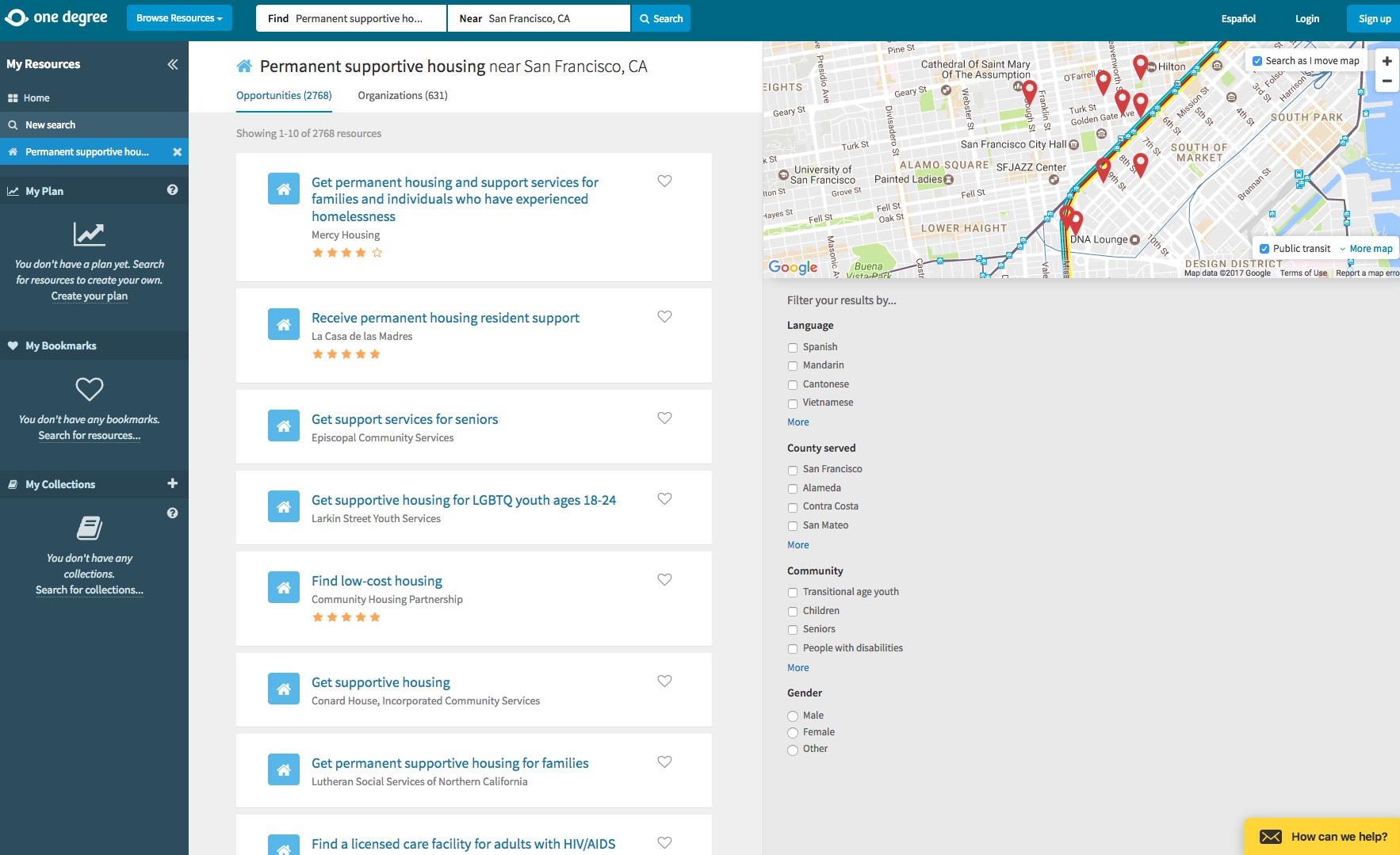The width and height of the screenshot is (1400, 855).
Task: Expand More under County served filters
Action: [798, 545]
